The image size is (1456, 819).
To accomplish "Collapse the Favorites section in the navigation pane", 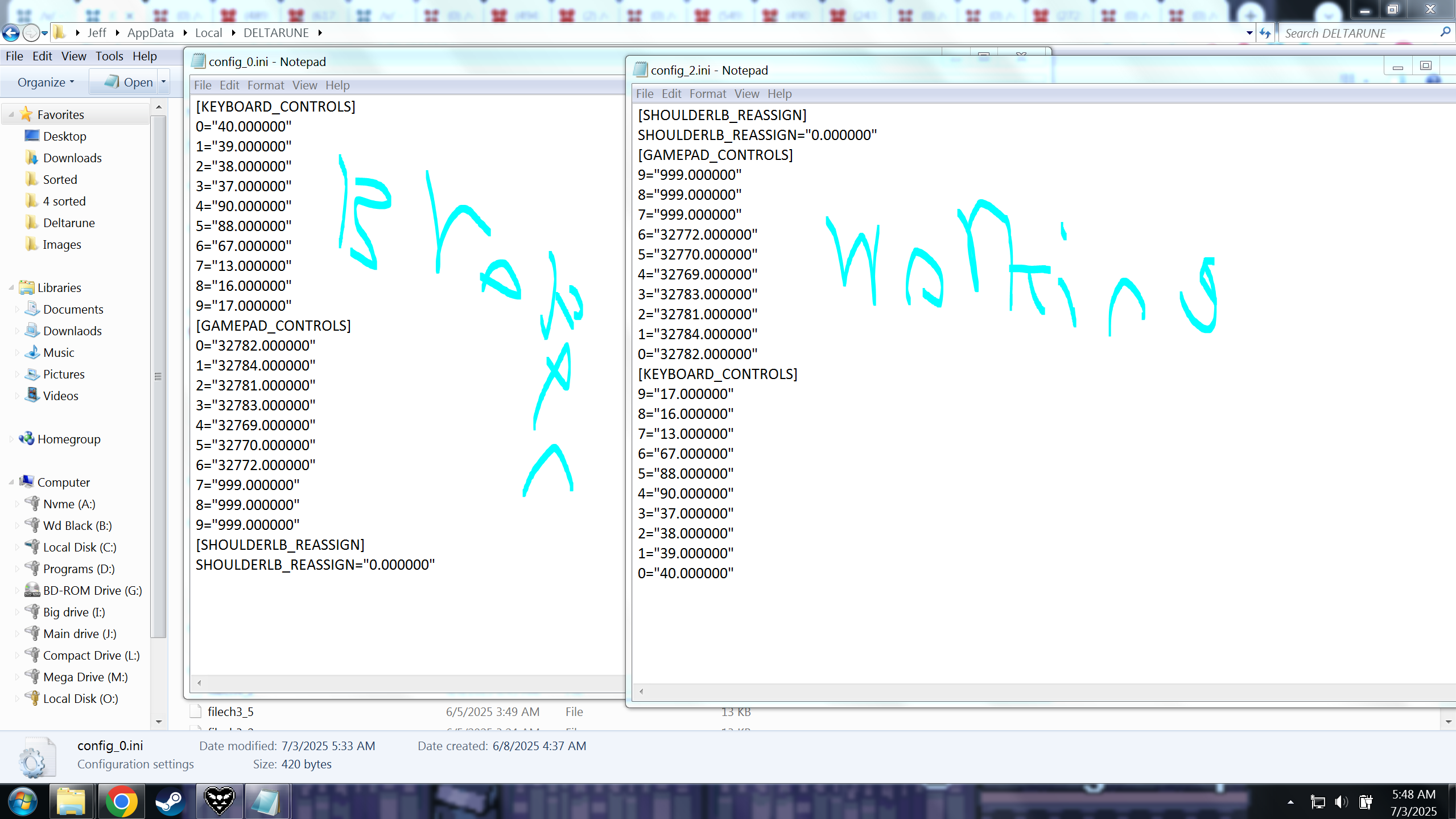I will pyautogui.click(x=11, y=114).
